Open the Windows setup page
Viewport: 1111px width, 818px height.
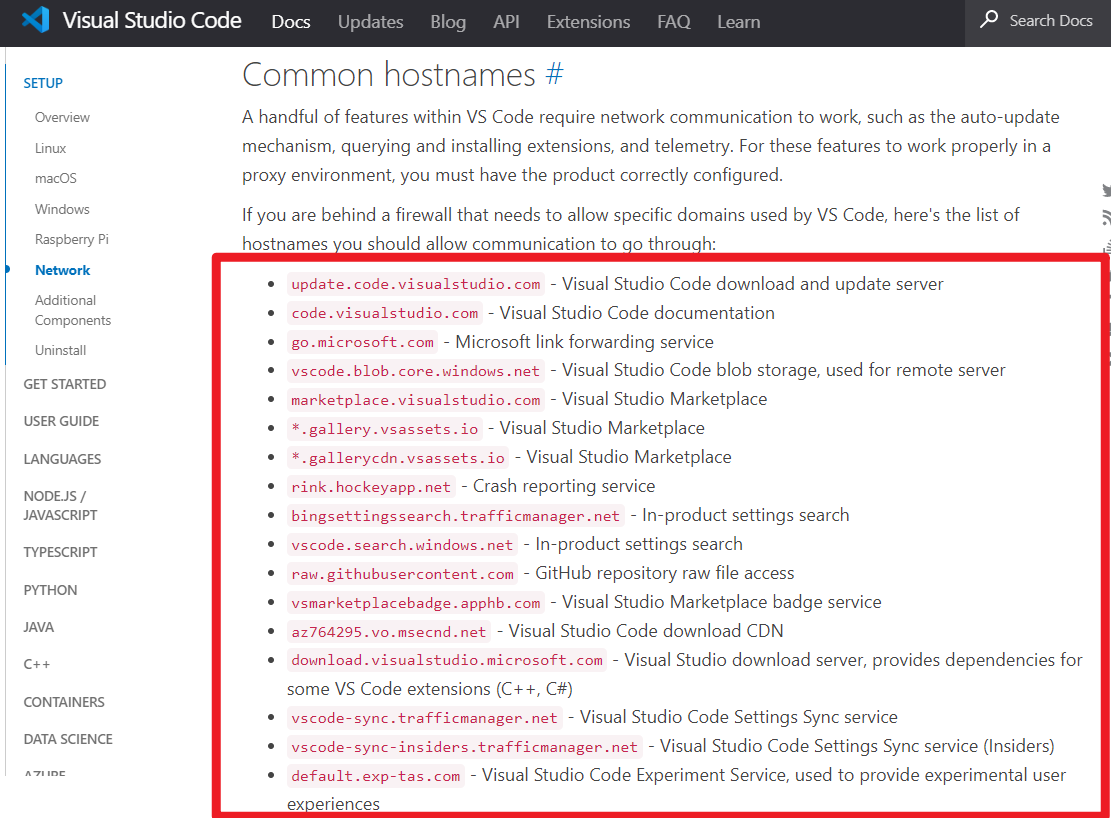62,209
